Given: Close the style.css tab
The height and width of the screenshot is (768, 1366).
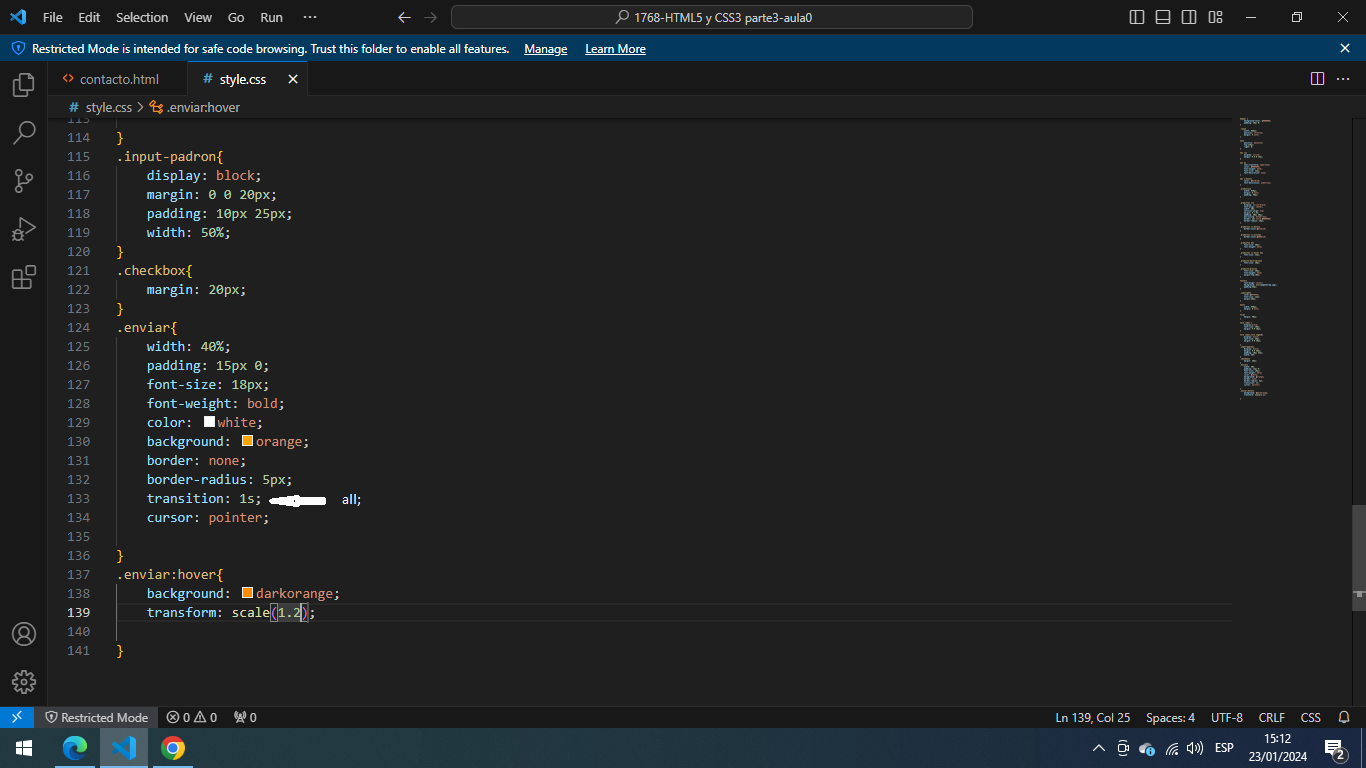Looking at the screenshot, I should tap(293, 79).
